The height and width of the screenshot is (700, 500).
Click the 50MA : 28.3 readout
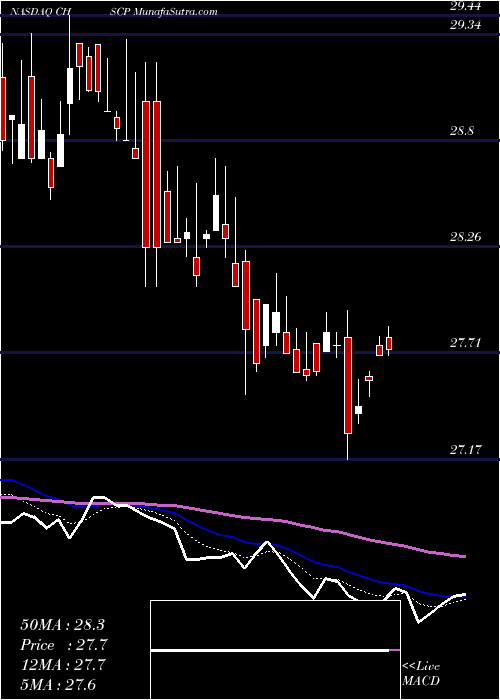point(62,625)
